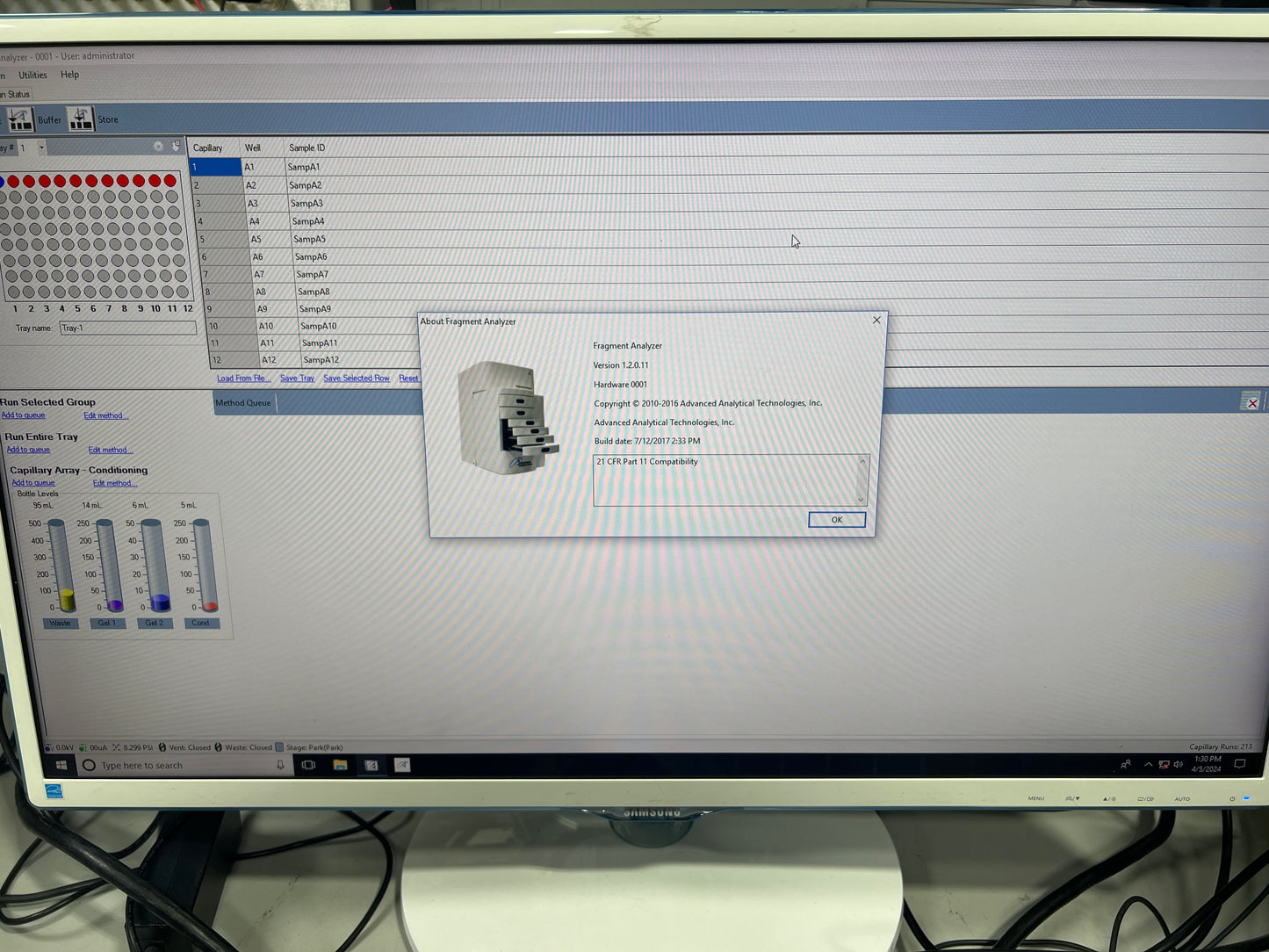Open the Tray number dropdown
Image resolution: width=1269 pixels, height=952 pixels.
pos(40,148)
